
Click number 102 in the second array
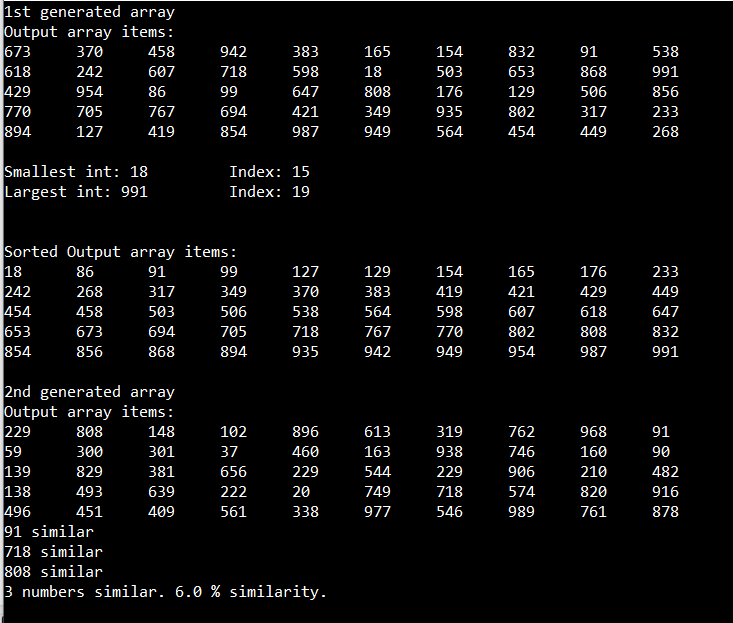[x=233, y=432]
